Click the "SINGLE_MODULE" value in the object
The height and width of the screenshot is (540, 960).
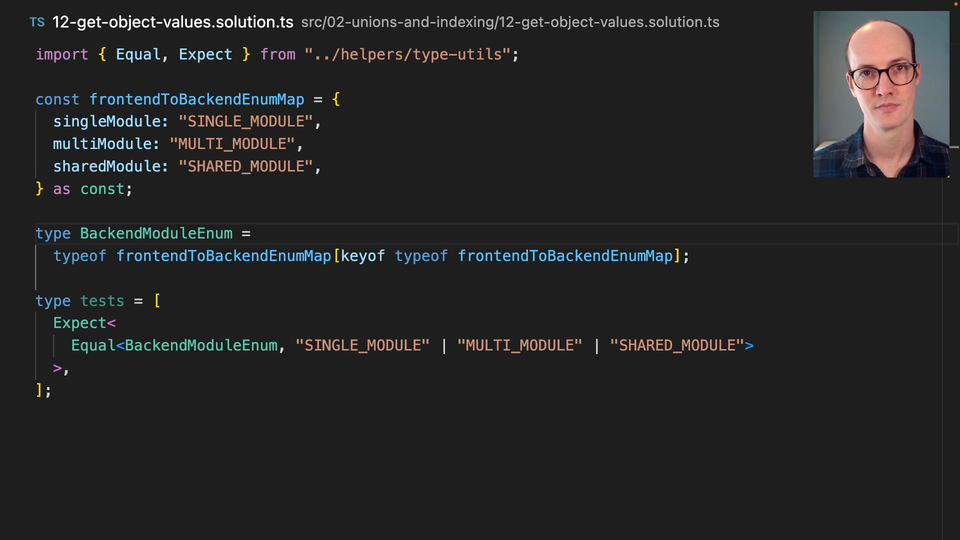click(x=249, y=122)
